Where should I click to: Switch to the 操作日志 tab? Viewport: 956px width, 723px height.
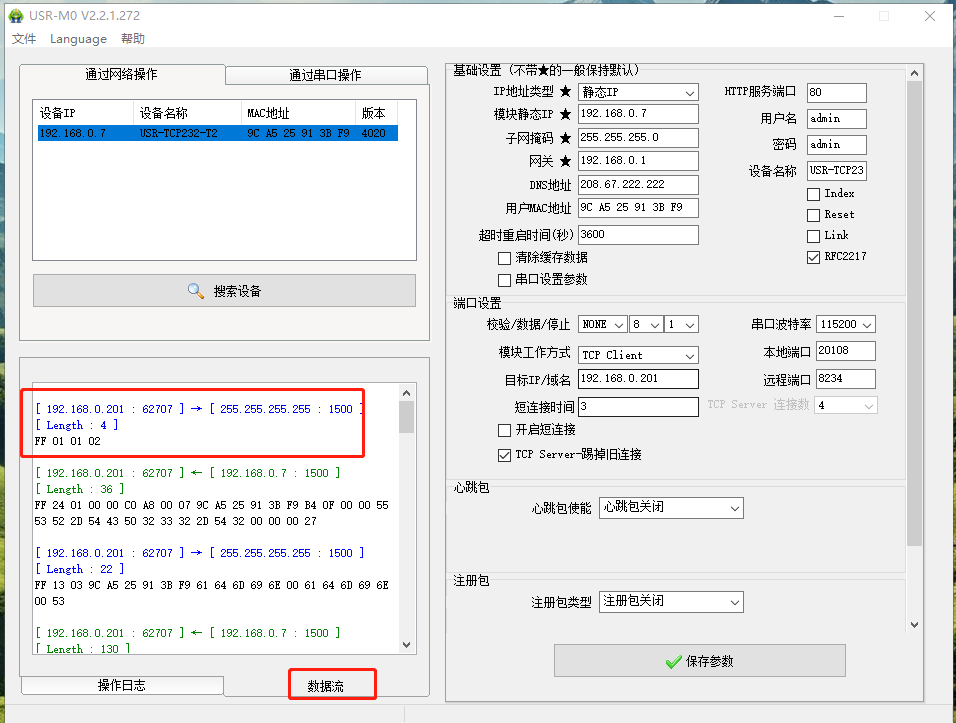click(121, 685)
